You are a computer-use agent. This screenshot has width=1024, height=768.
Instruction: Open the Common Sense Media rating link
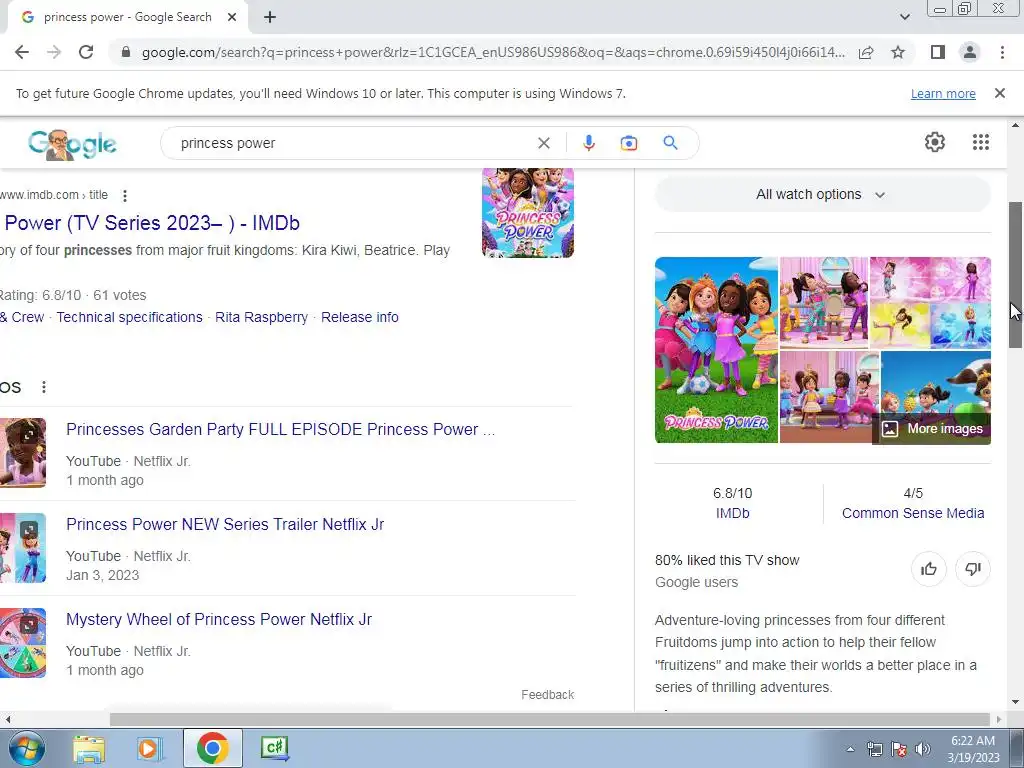[912, 513]
